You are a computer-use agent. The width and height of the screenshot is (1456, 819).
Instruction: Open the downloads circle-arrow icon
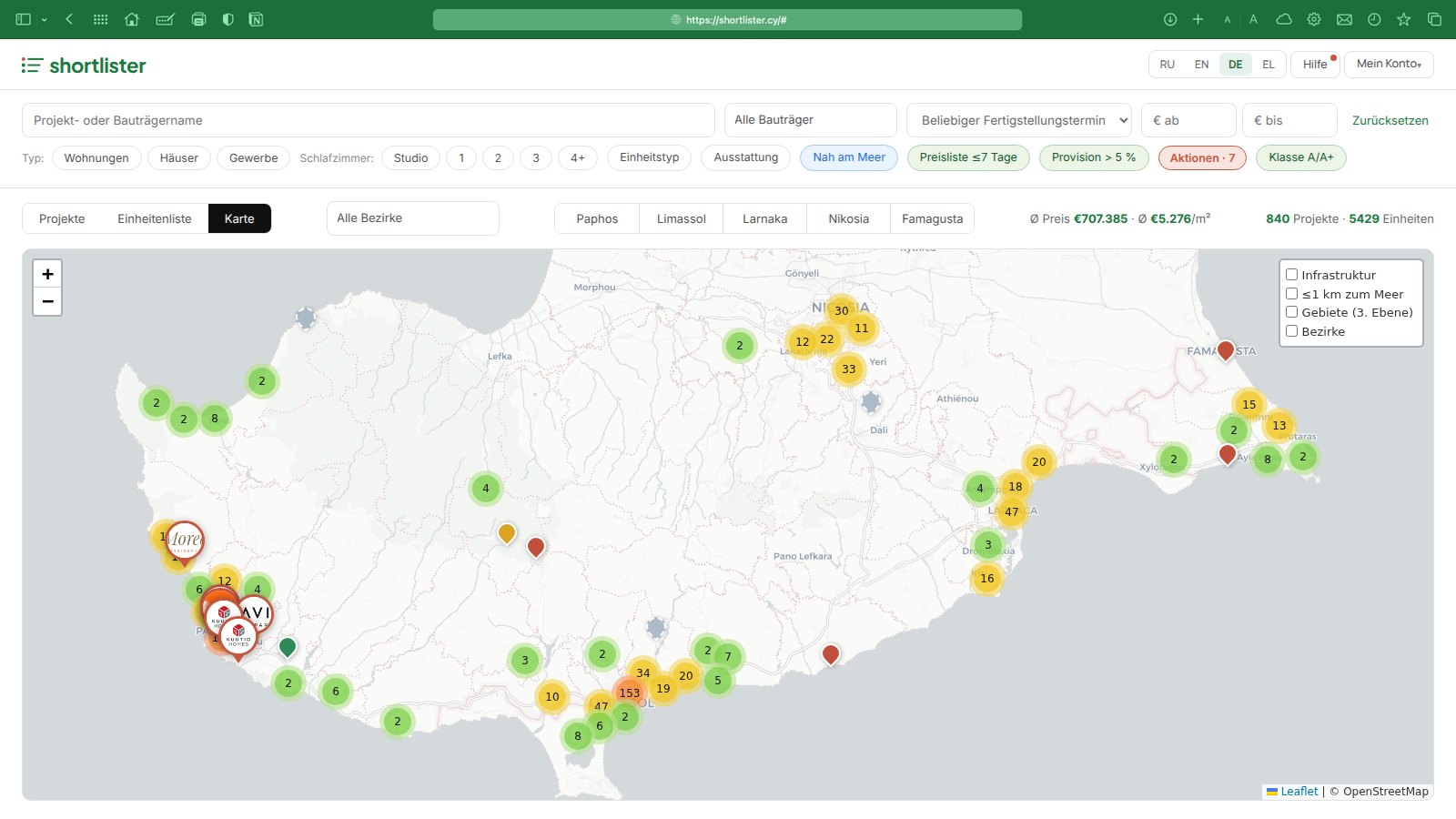pos(1170,19)
